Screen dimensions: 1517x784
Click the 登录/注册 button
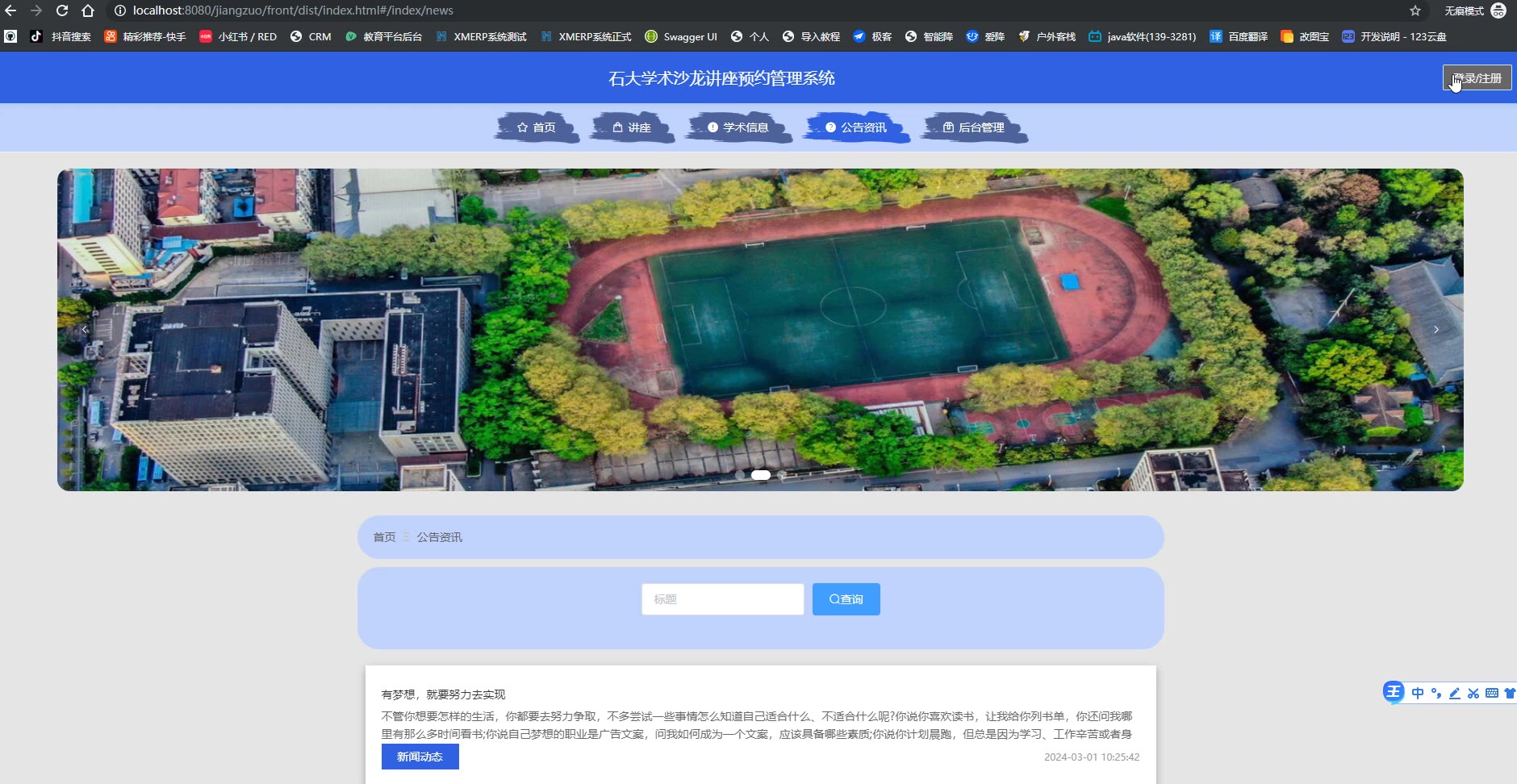(1477, 78)
